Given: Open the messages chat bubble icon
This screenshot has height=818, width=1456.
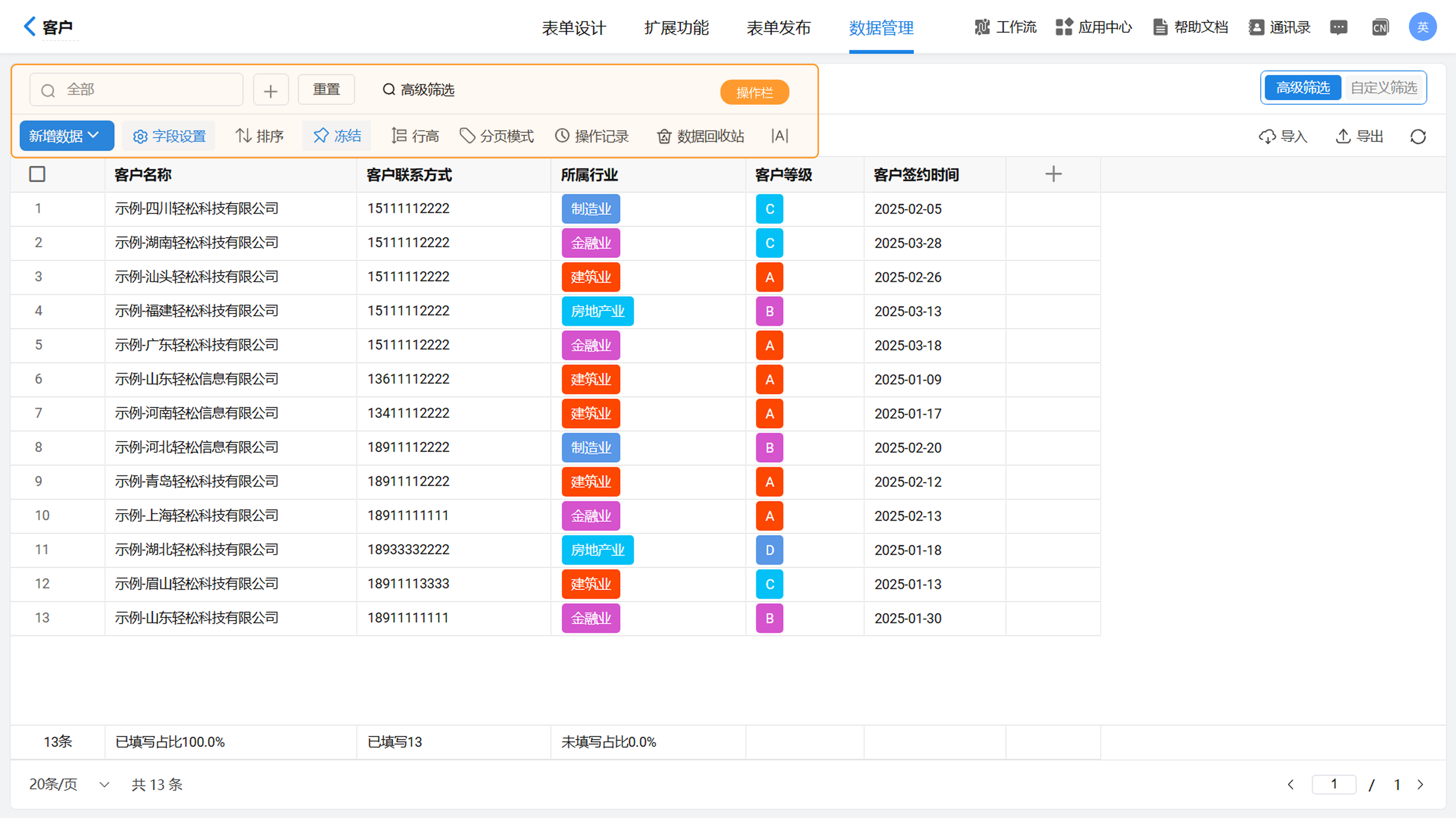Looking at the screenshot, I should tap(1338, 27).
